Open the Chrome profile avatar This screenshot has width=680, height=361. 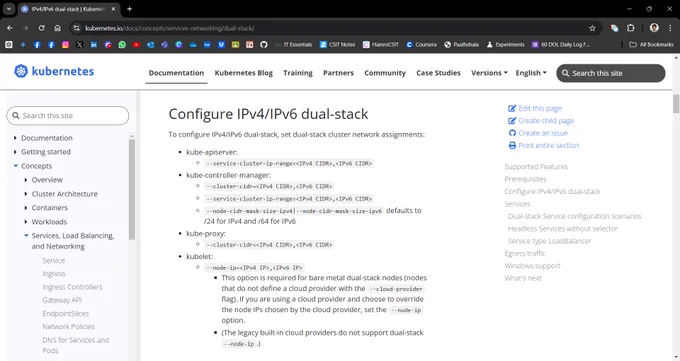[x=654, y=28]
